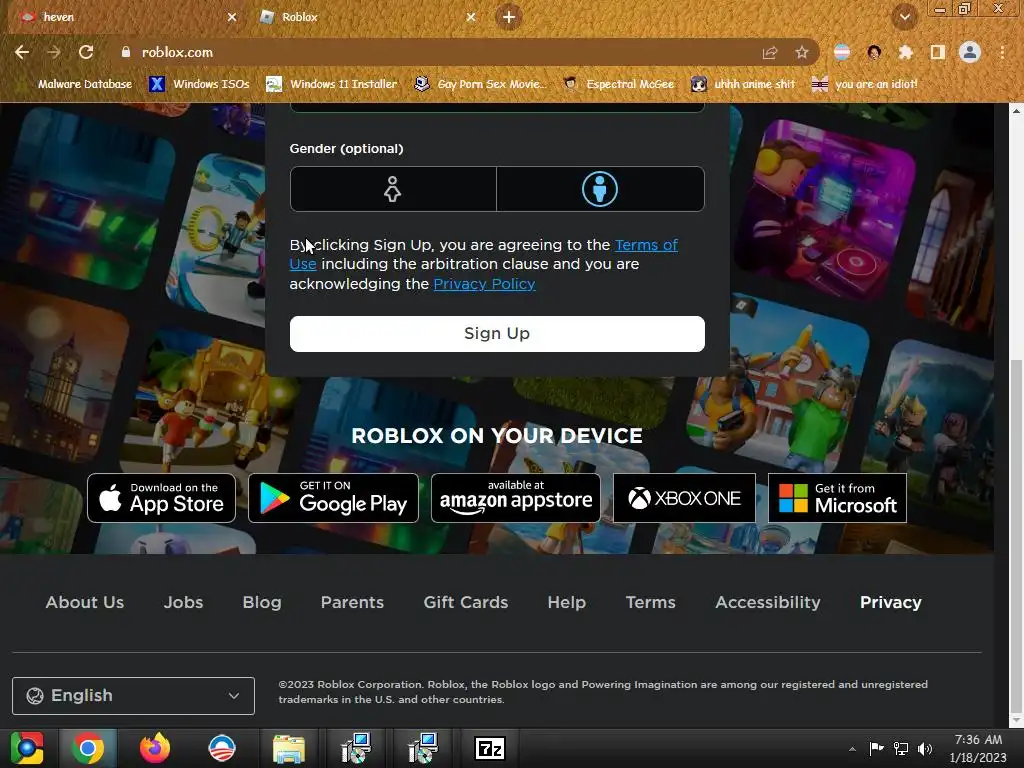Open About Us footer link

[x=85, y=602]
